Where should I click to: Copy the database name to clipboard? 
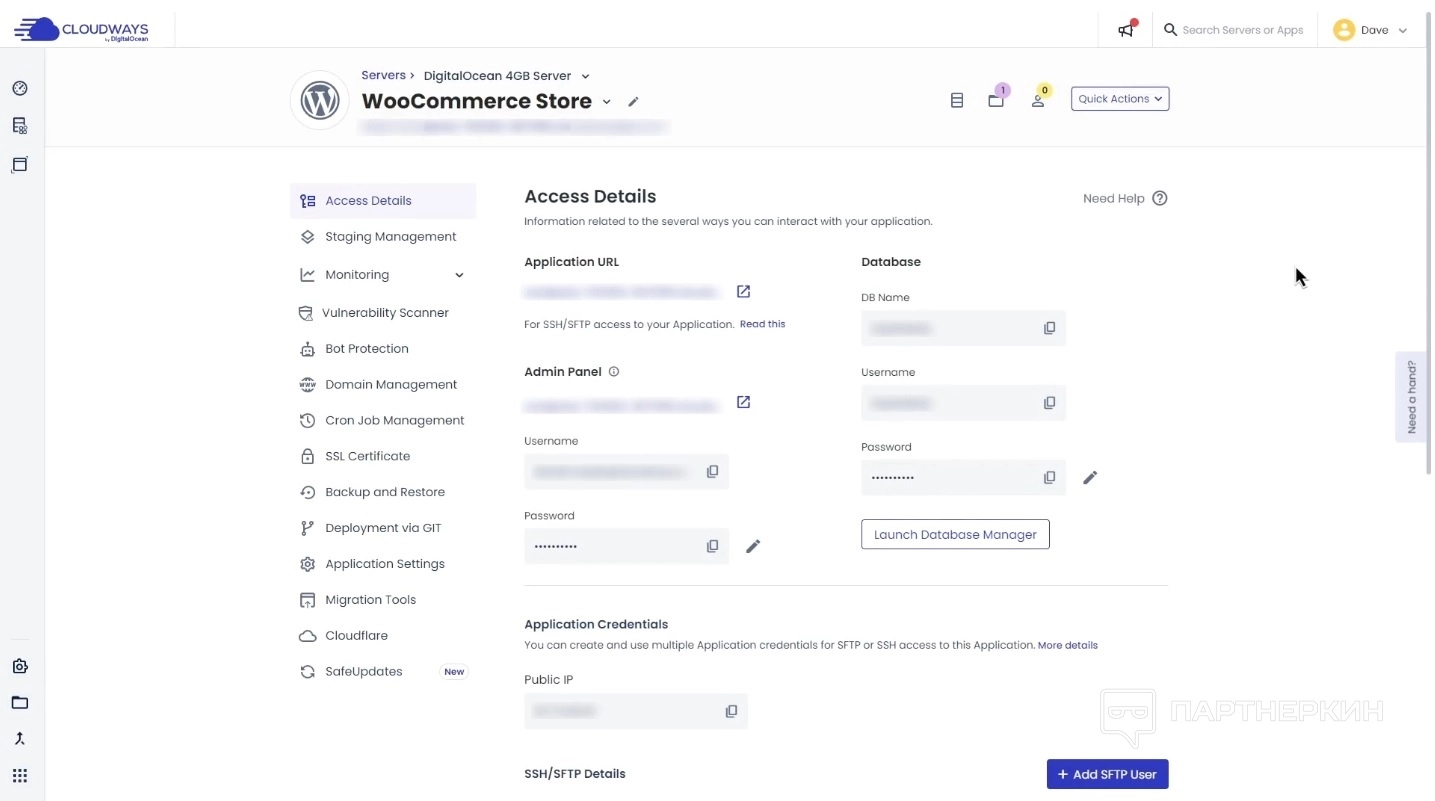tap(1049, 328)
